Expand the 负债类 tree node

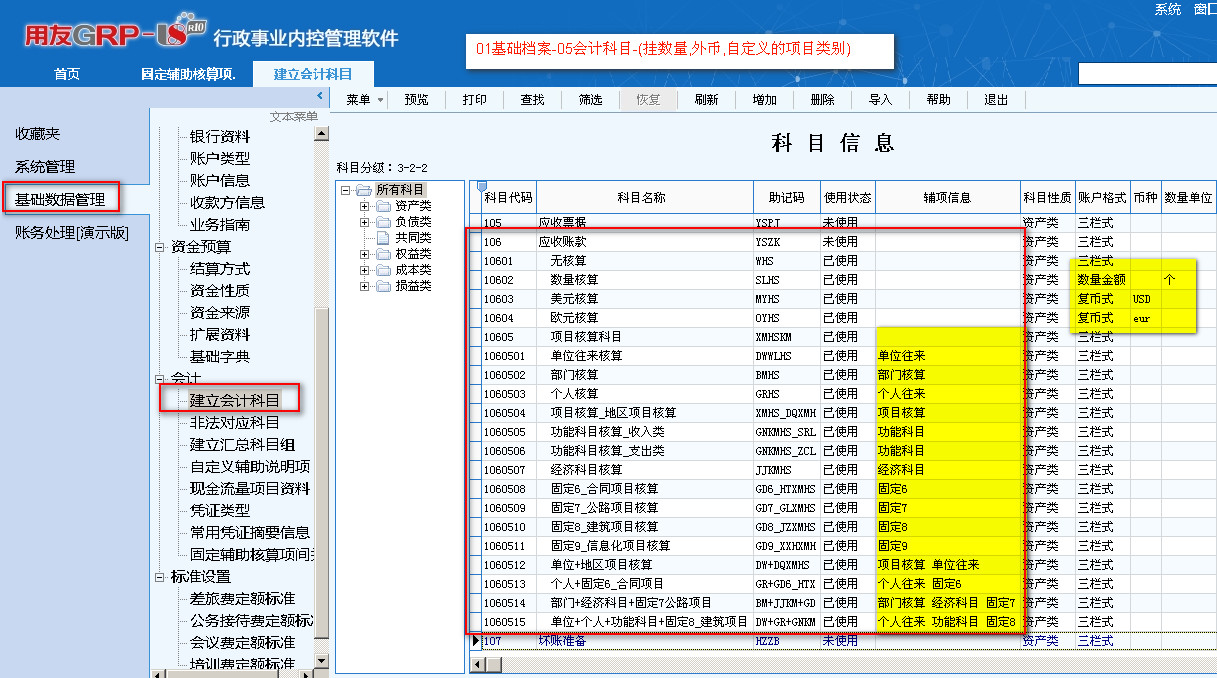click(365, 222)
